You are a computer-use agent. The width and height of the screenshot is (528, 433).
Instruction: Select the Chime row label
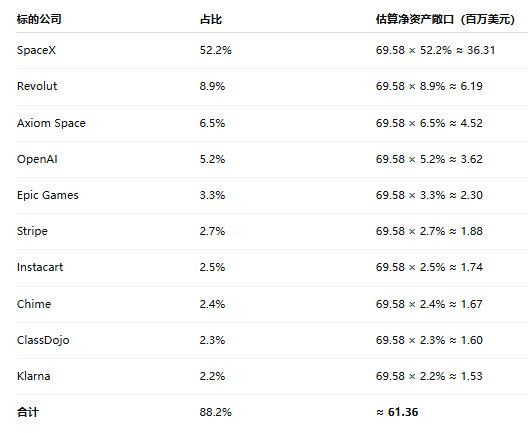34,304
